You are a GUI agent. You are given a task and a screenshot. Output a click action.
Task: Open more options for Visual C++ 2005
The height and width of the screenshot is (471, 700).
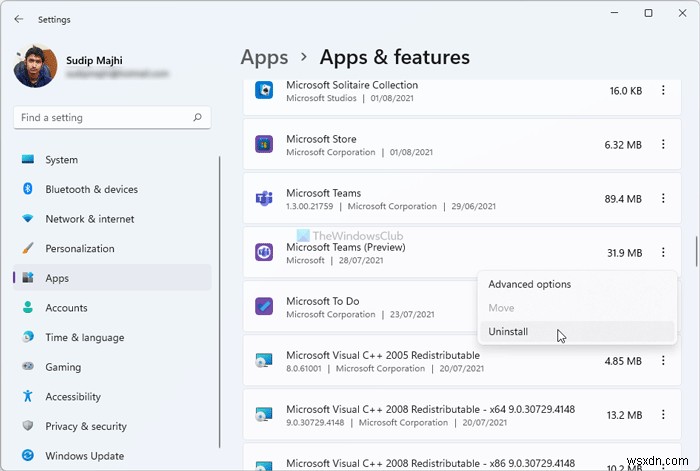(x=663, y=361)
